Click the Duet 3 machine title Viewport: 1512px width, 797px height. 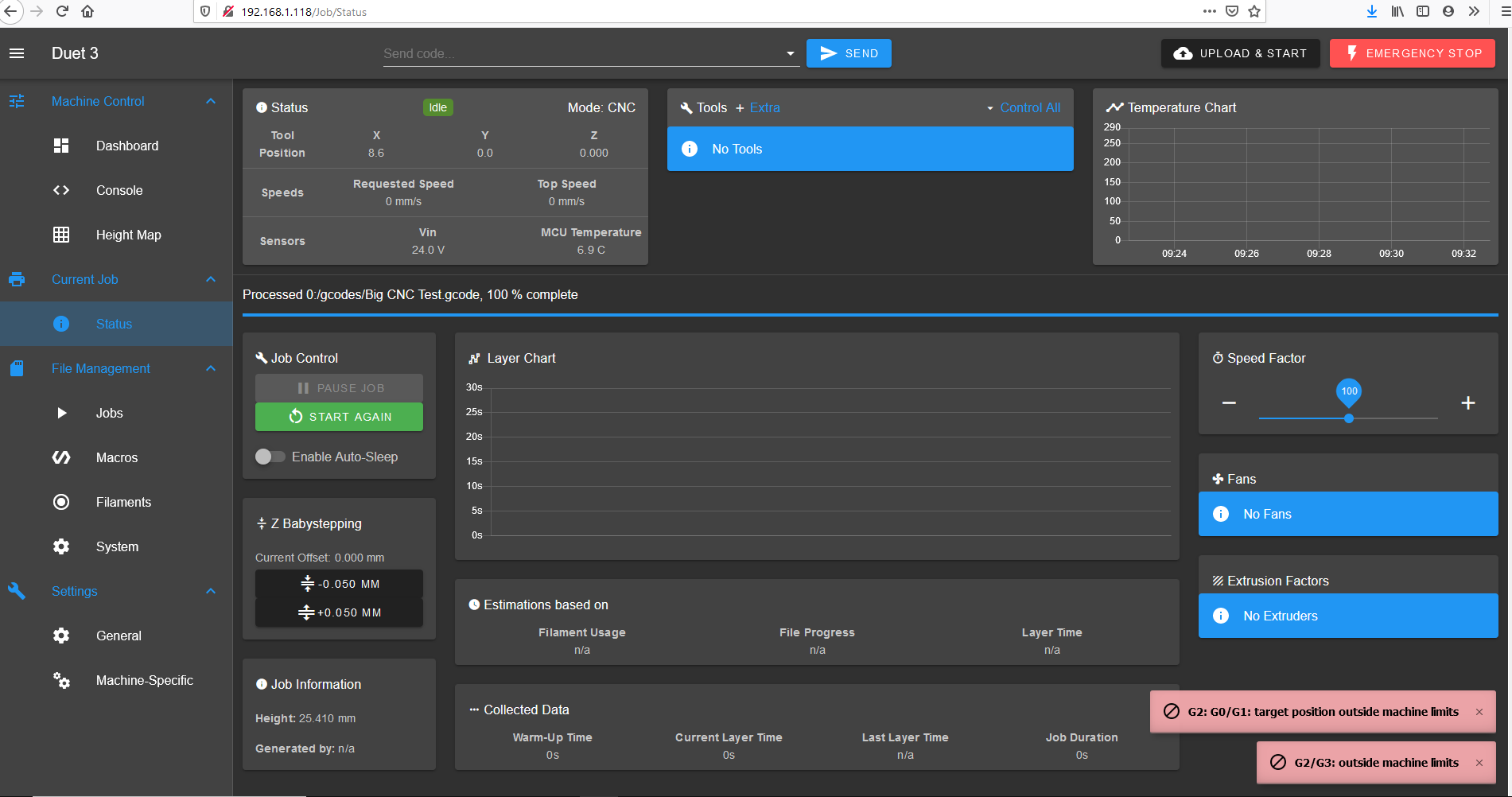tap(75, 53)
